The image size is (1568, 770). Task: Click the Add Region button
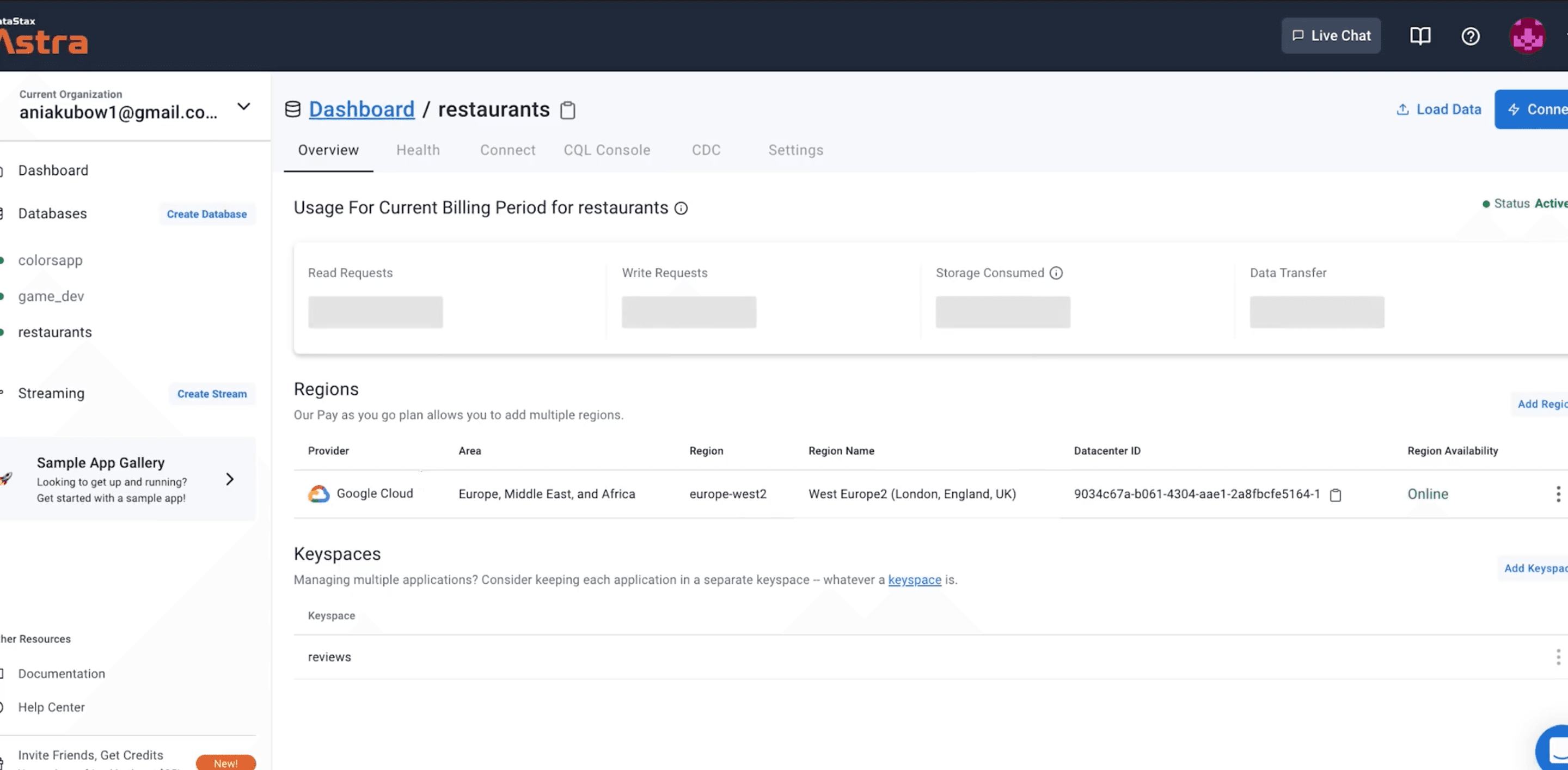point(1540,404)
